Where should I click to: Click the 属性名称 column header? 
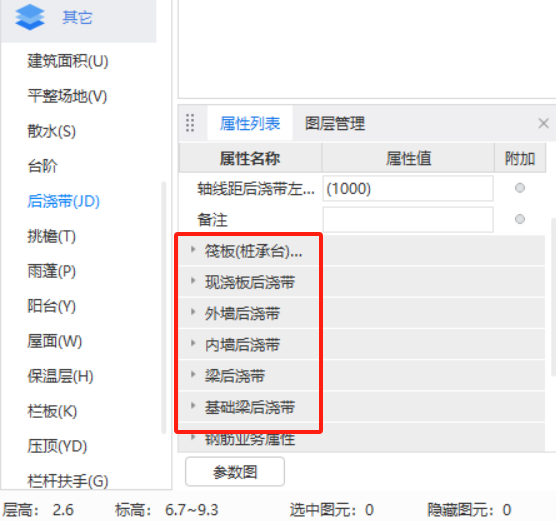tap(250, 158)
